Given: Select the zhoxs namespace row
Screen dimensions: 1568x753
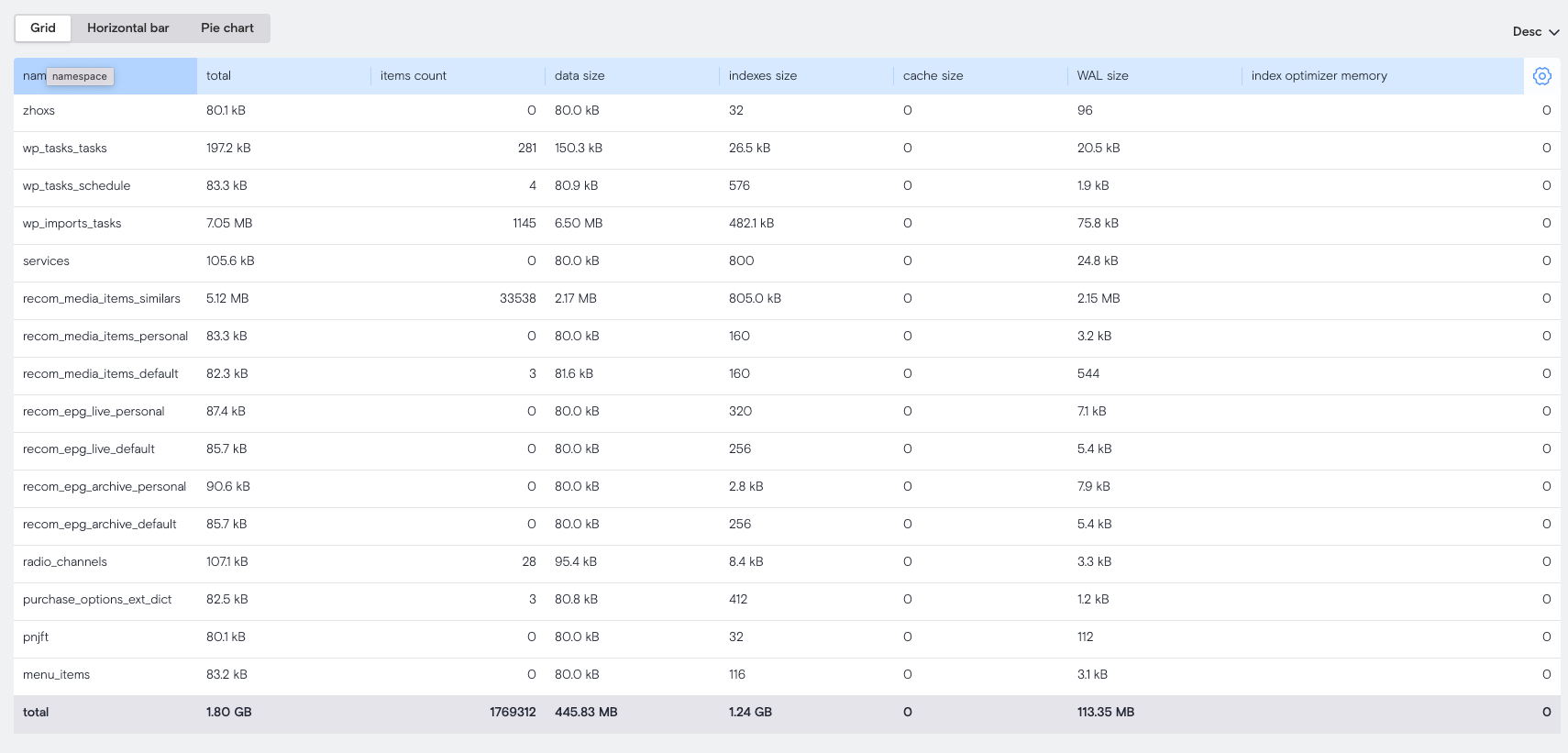Looking at the screenshot, I should click(39, 111).
